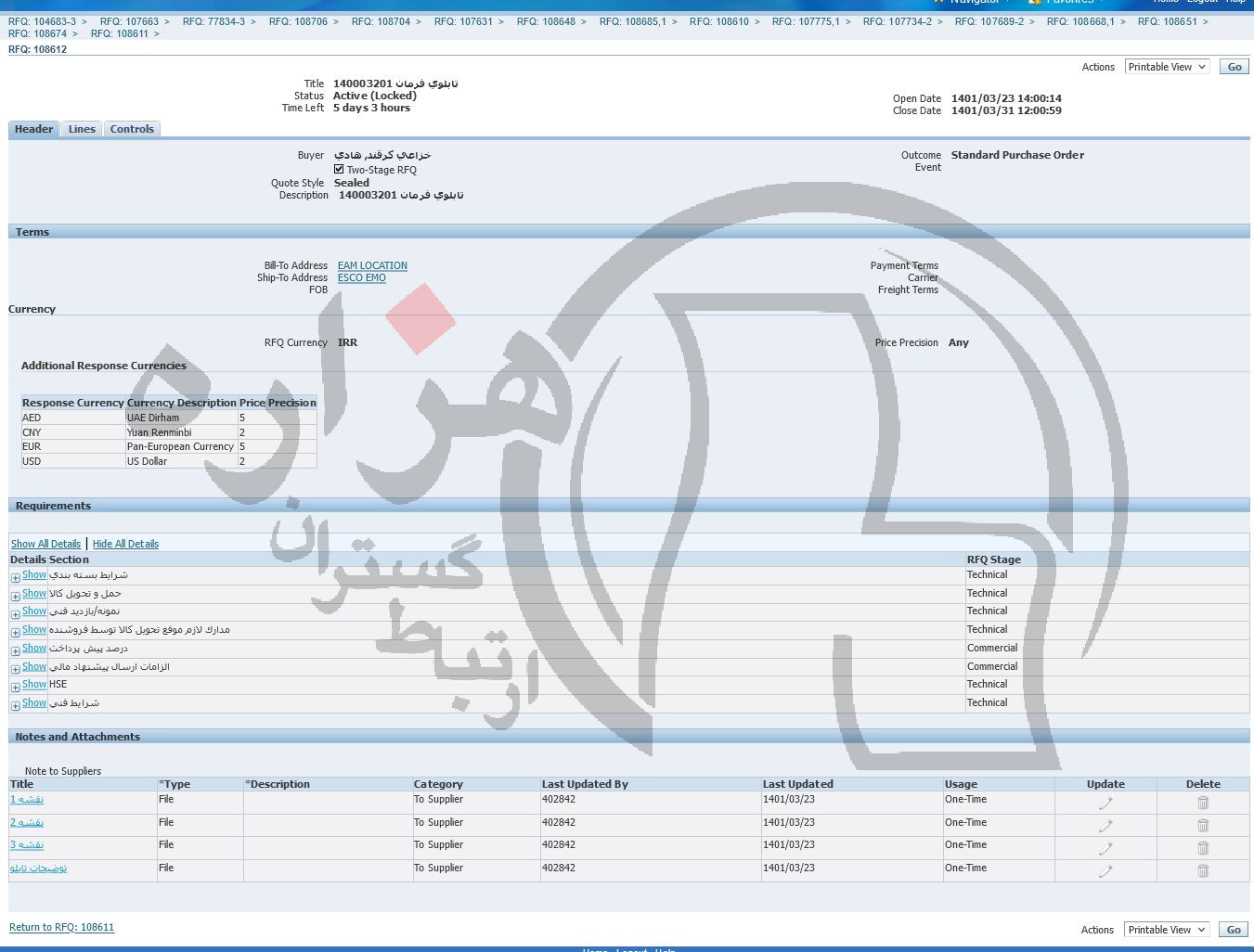Screen dimensions: 1254x952
Task: Click update pencil icon for نقشه 1
Action: click(x=1105, y=803)
